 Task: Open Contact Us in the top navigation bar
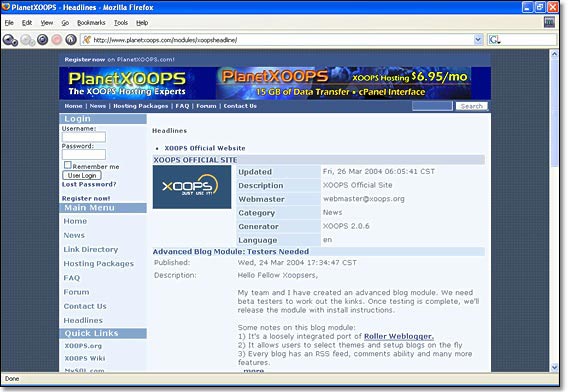tap(240, 106)
